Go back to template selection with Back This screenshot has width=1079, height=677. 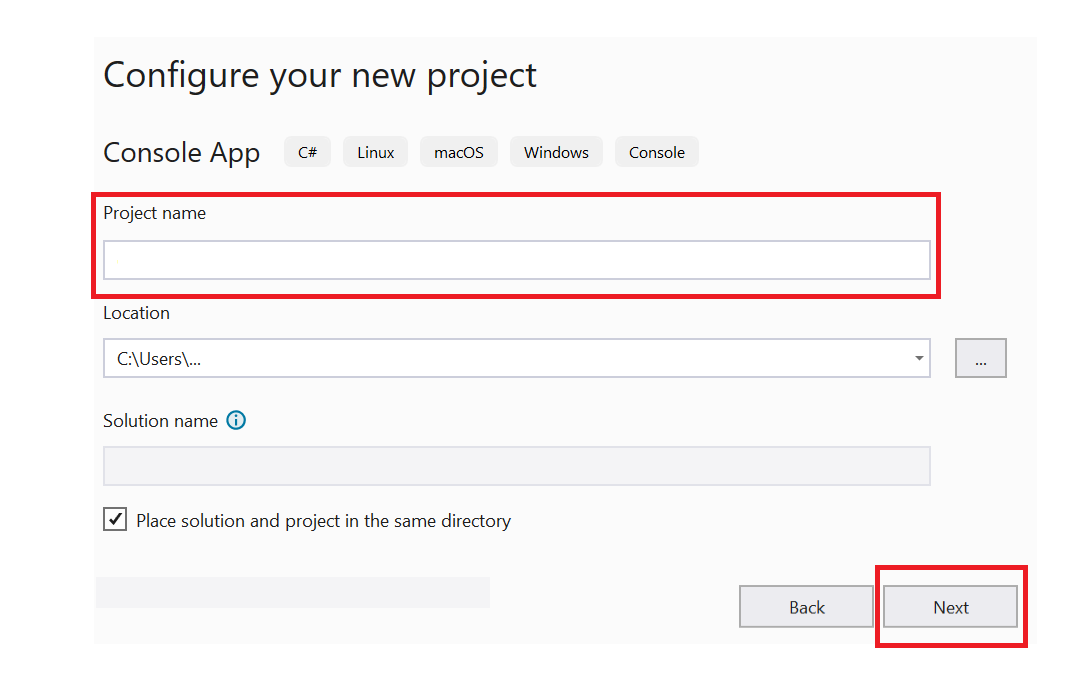point(806,606)
